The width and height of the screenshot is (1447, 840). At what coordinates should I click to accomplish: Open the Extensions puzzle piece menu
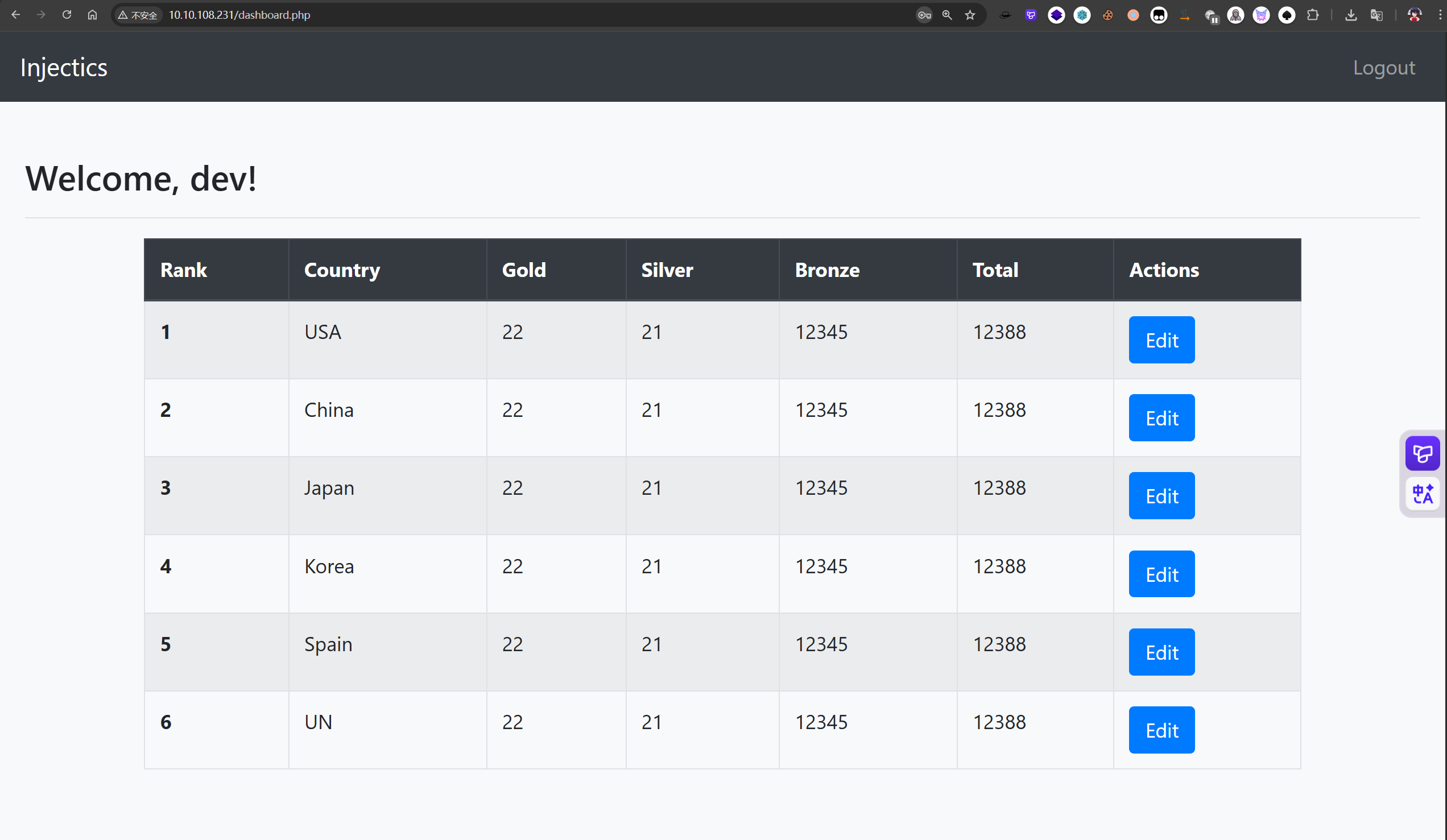click(x=1313, y=15)
